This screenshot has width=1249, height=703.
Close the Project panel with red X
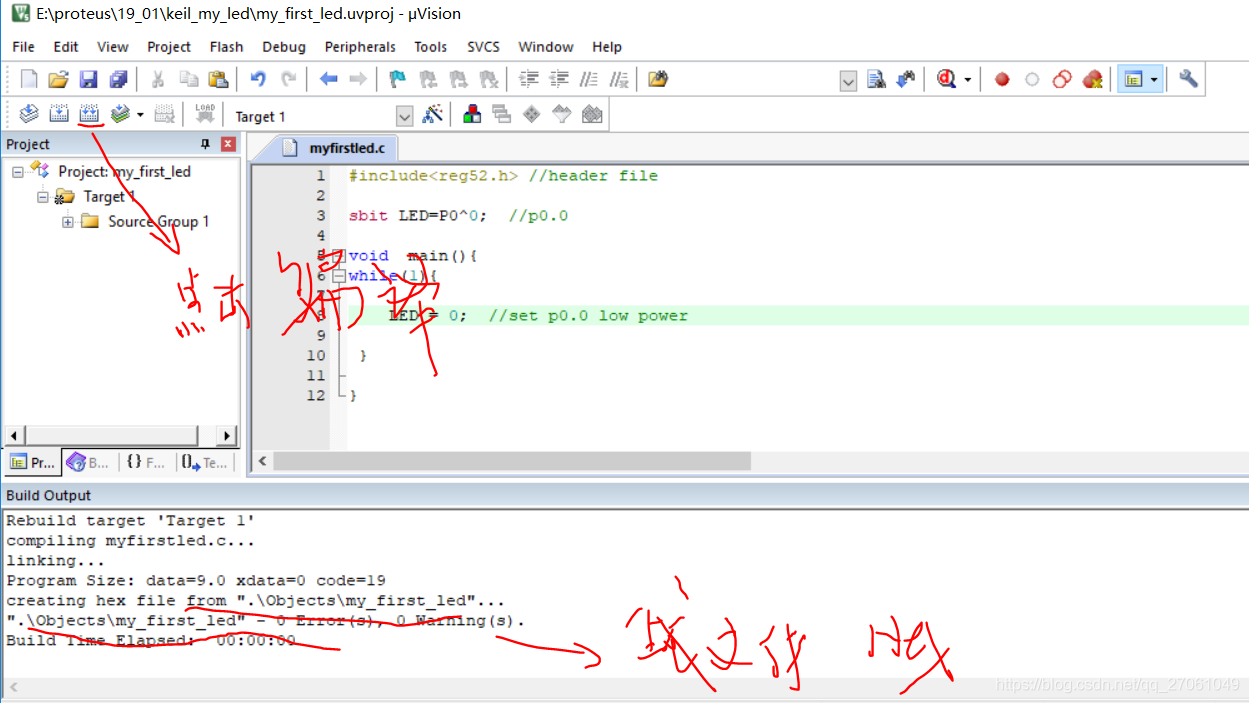point(228,144)
